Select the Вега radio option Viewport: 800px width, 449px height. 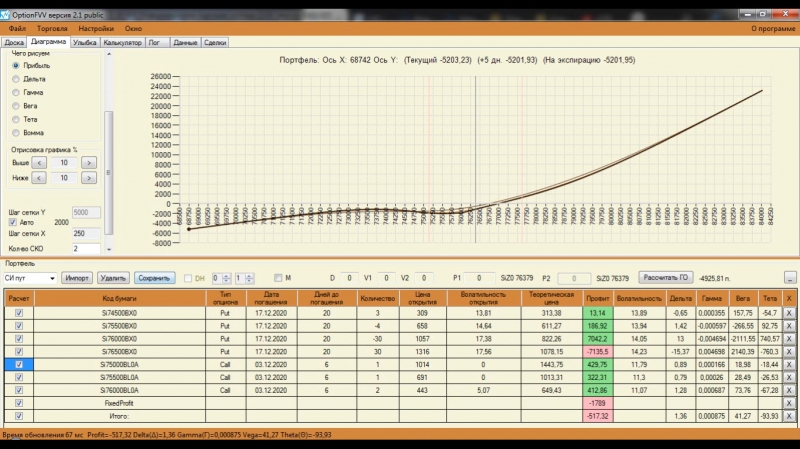(16, 106)
